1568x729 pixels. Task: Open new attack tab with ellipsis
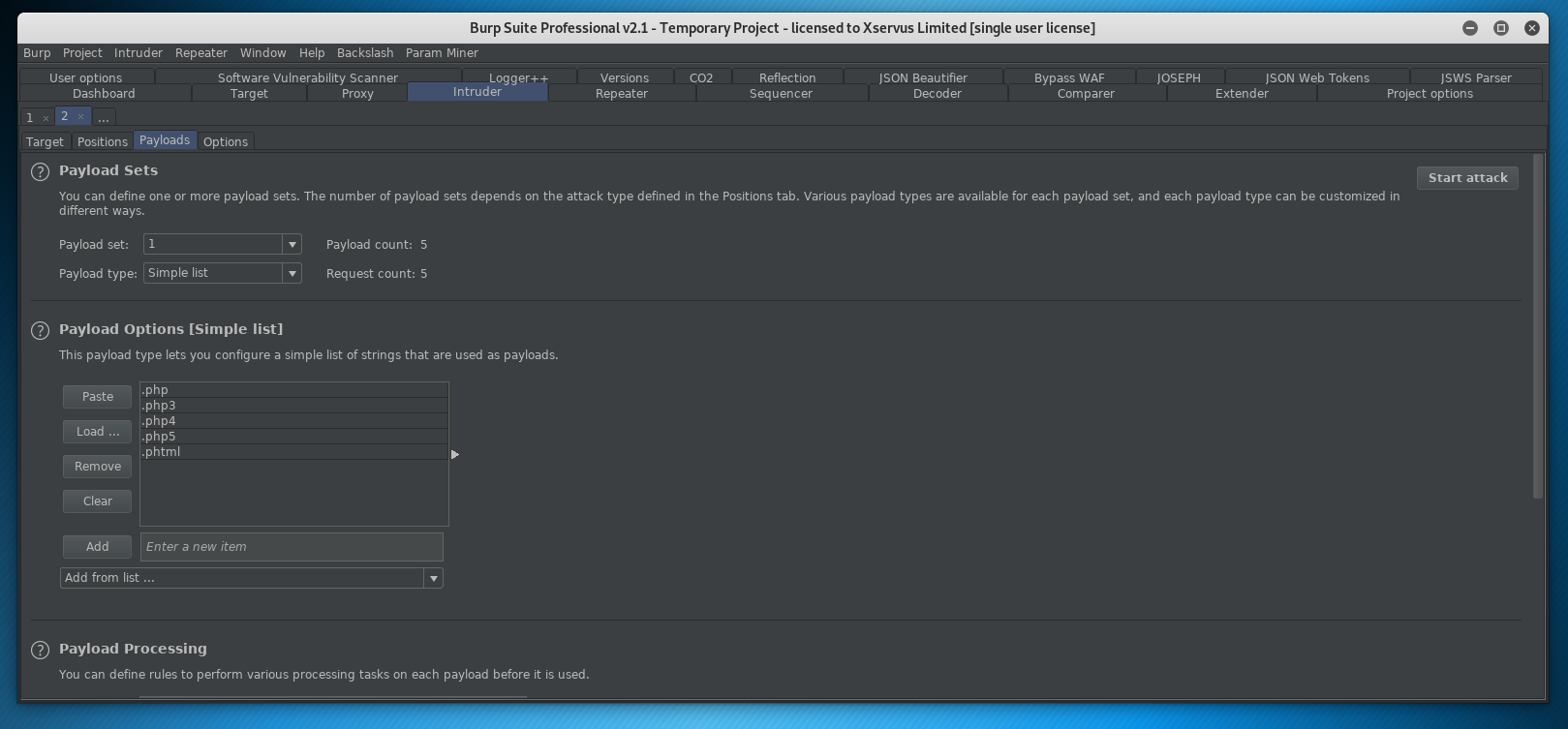coord(104,118)
